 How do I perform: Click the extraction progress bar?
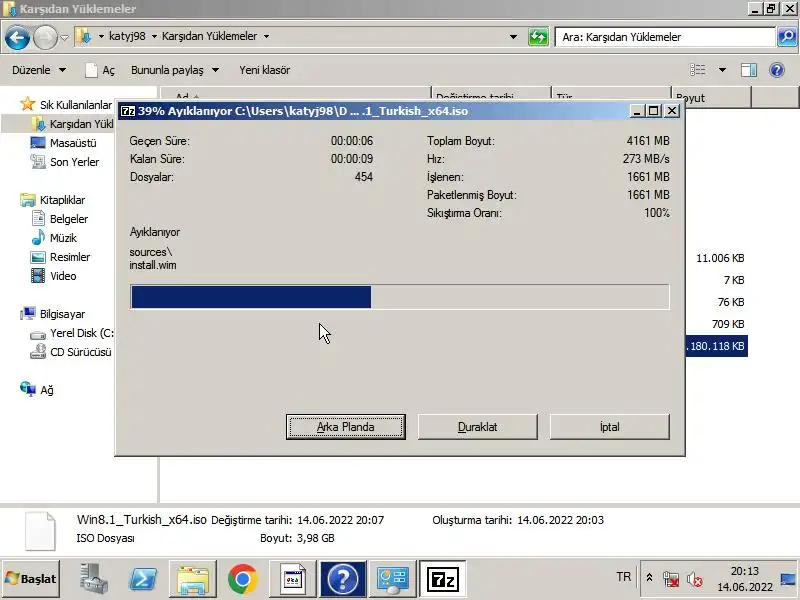point(399,297)
